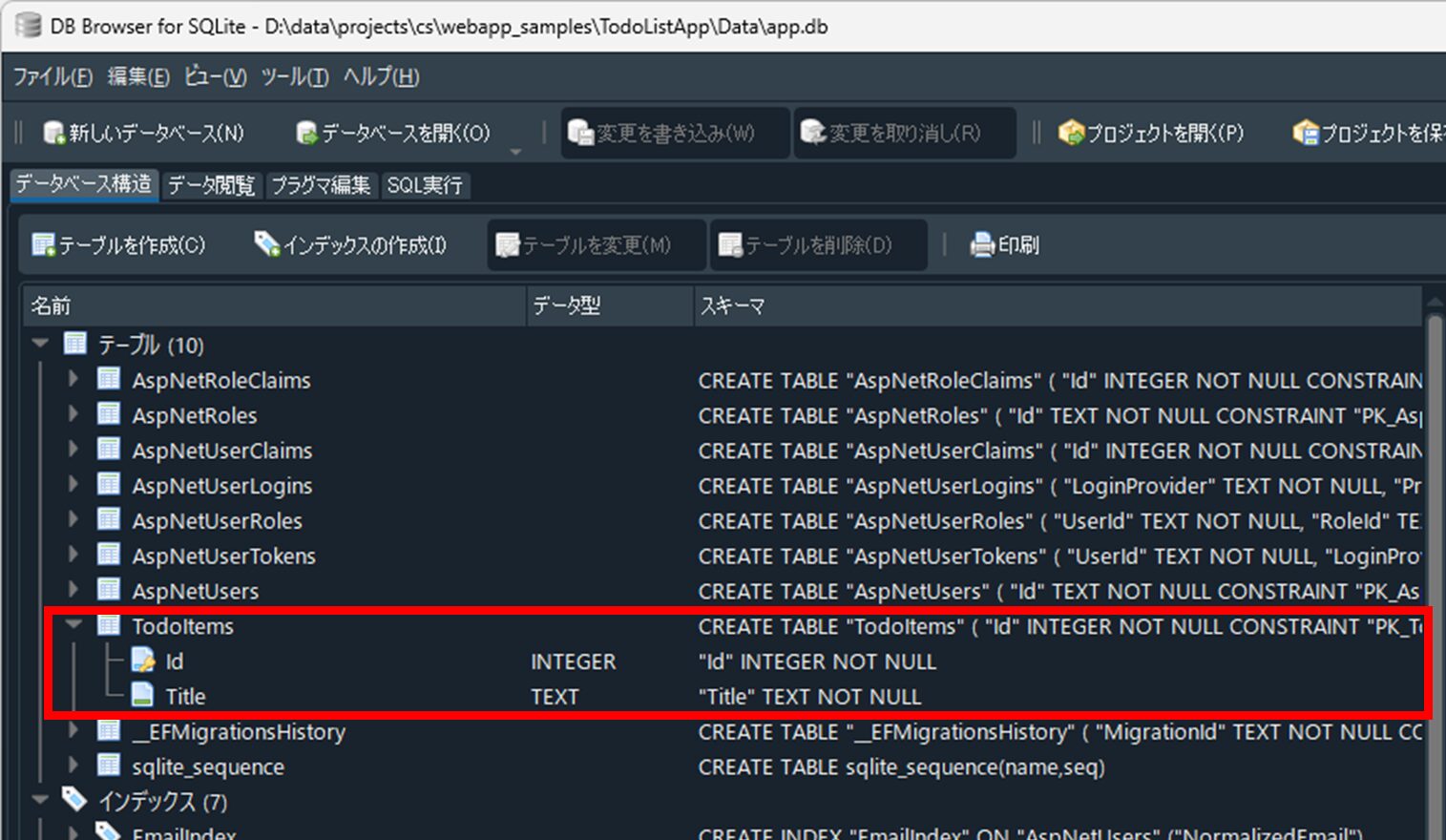Expand the AspNetUsers table node
This screenshot has height=840, width=1446.
coord(73,591)
